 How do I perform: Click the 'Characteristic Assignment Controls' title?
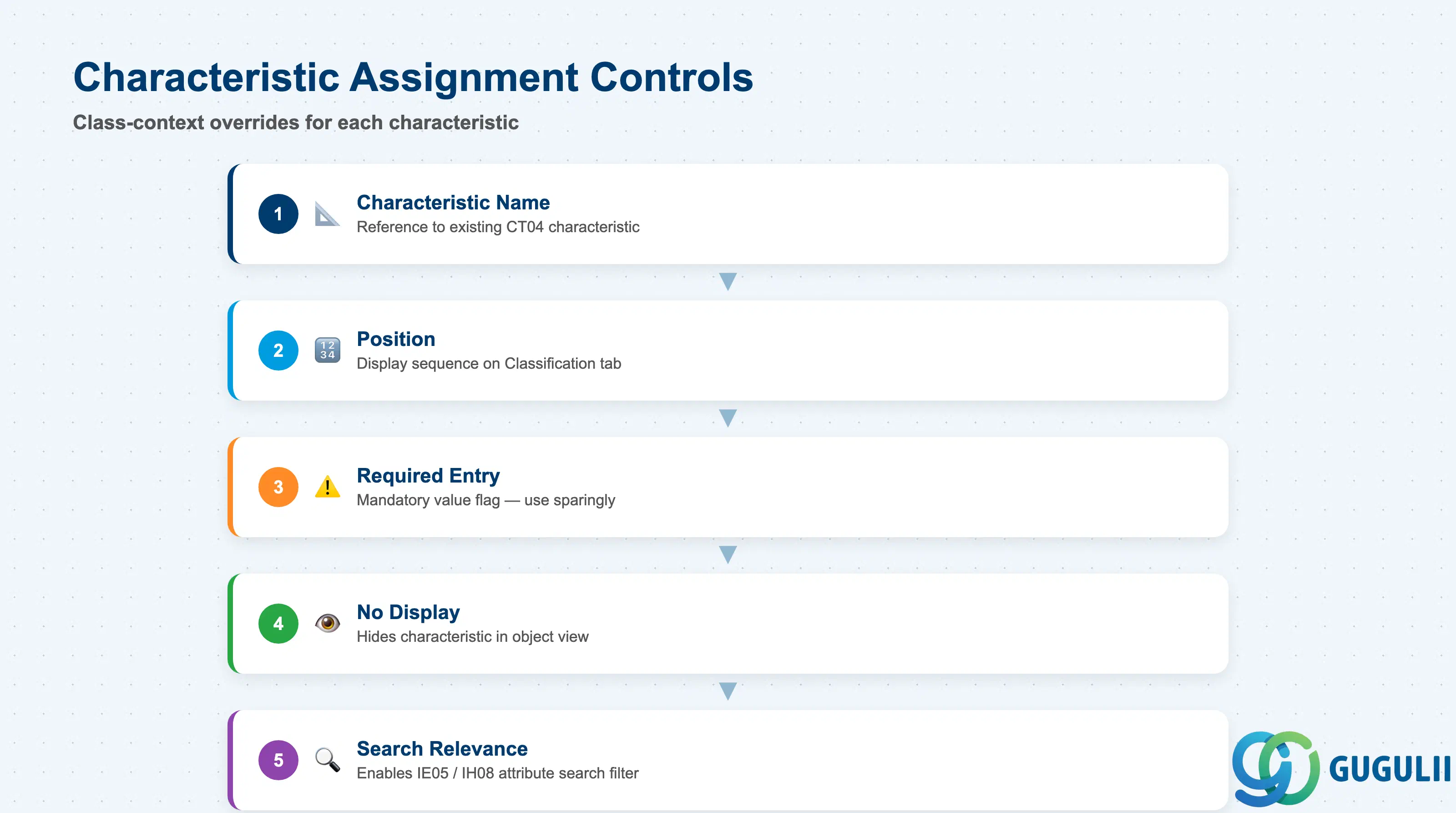point(413,77)
